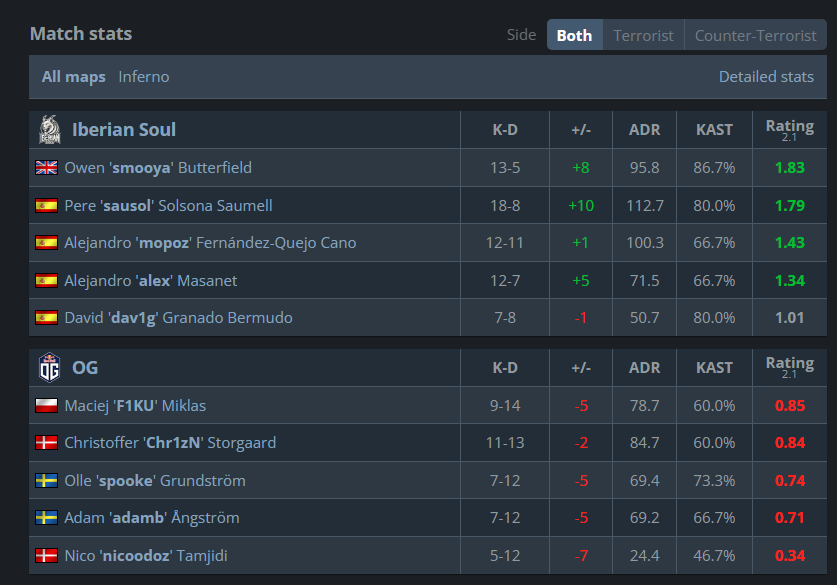Click the Spanish flag next to sausol
This screenshot has height=585, width=837.
pyautogui.click(x=46, y=205)
